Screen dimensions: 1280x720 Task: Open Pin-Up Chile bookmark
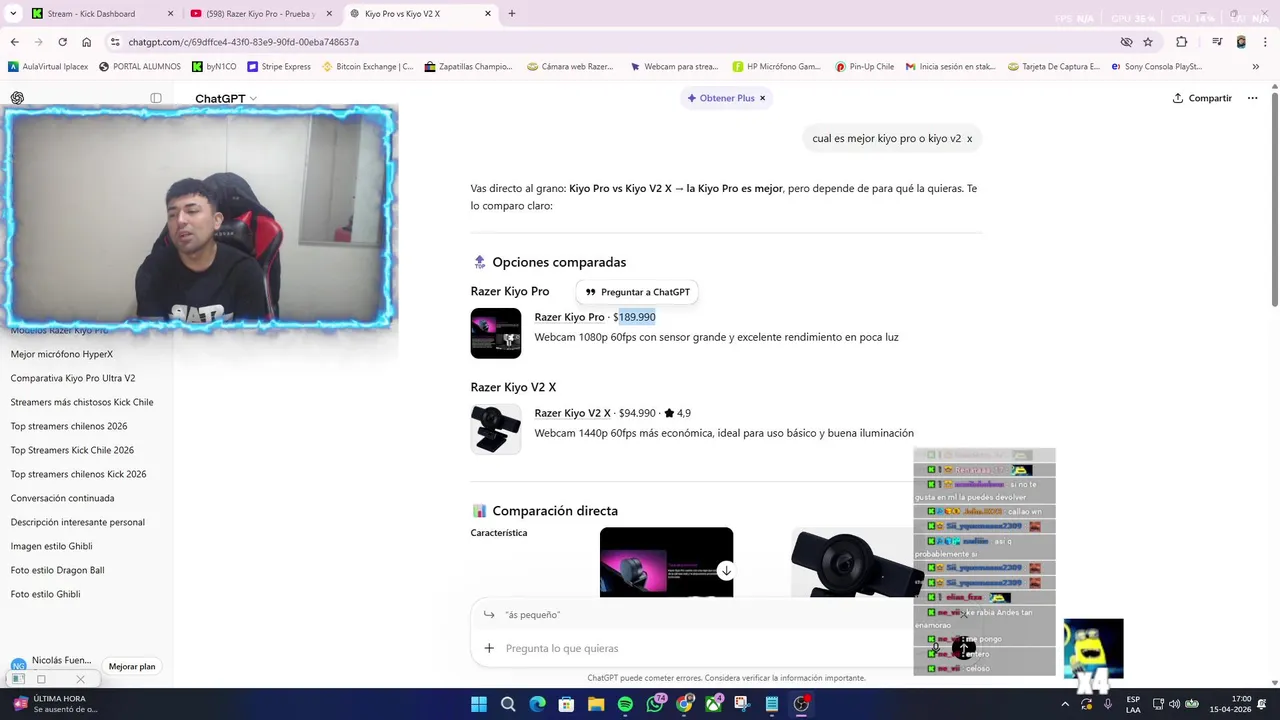864,67
